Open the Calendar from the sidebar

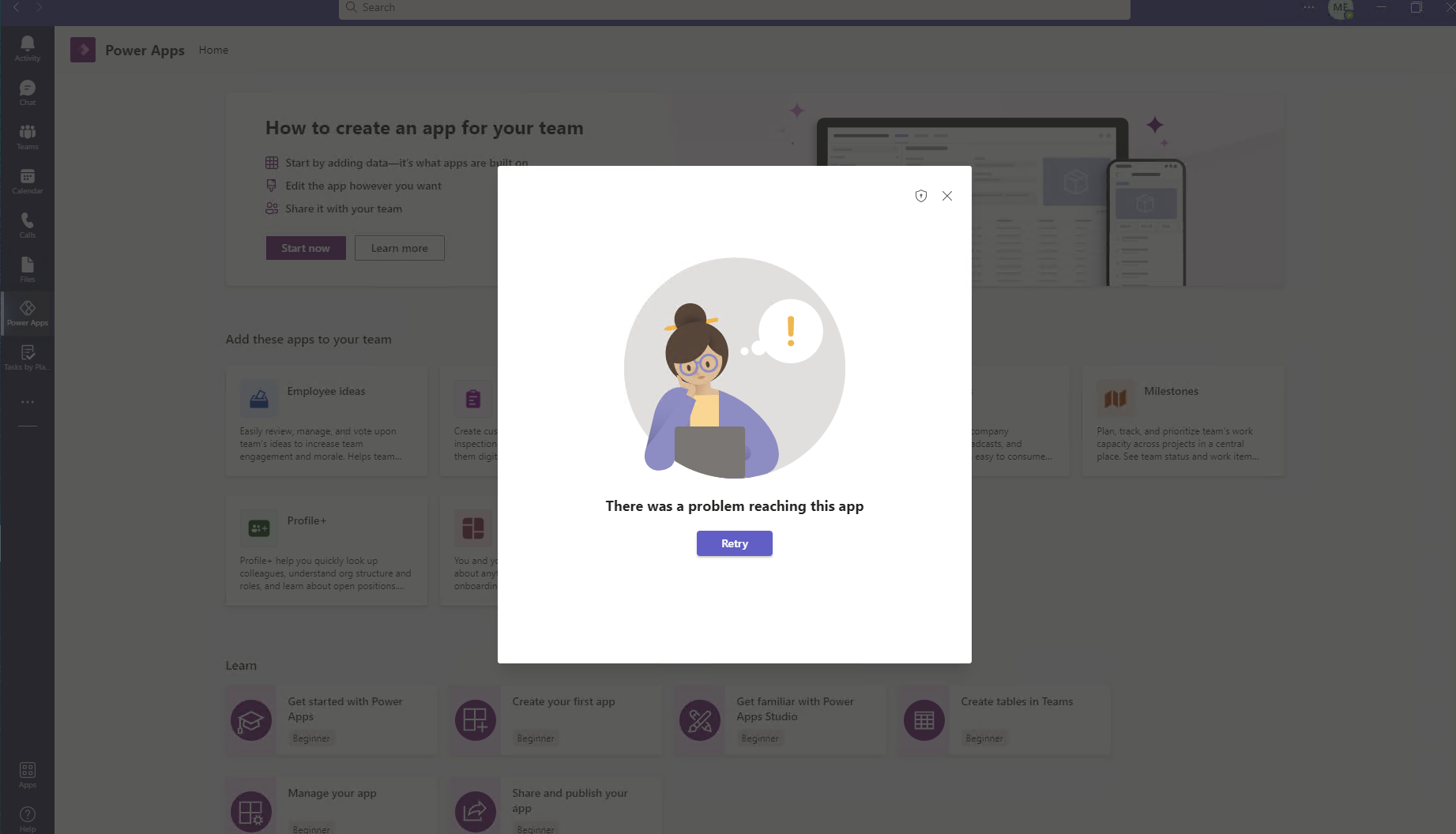(x=28, y=181)
